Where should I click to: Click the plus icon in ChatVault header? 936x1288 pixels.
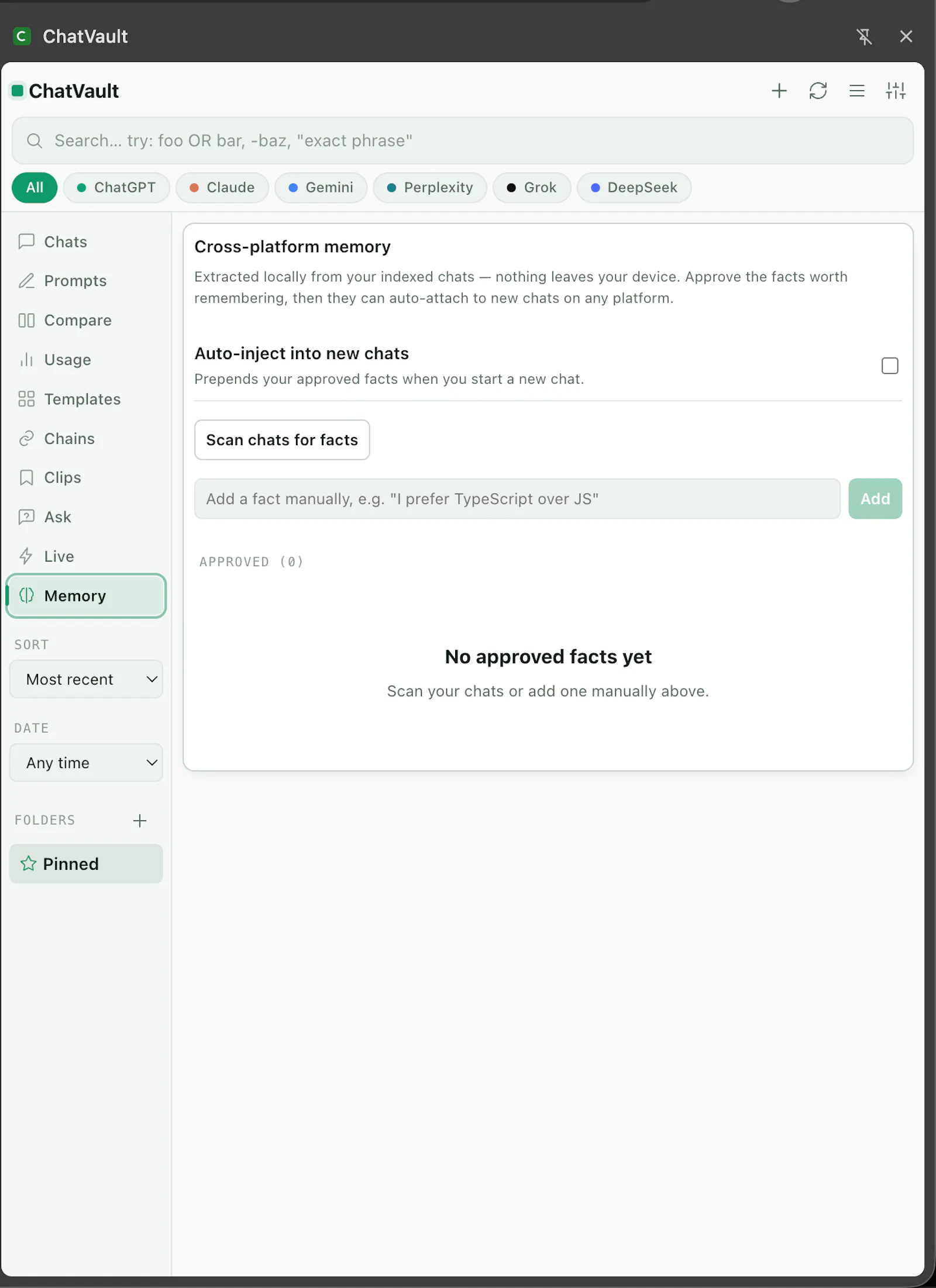pos(779,91)
